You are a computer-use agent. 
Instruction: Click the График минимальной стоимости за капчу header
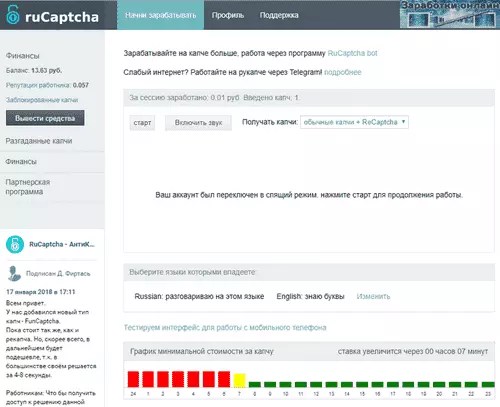202,351
